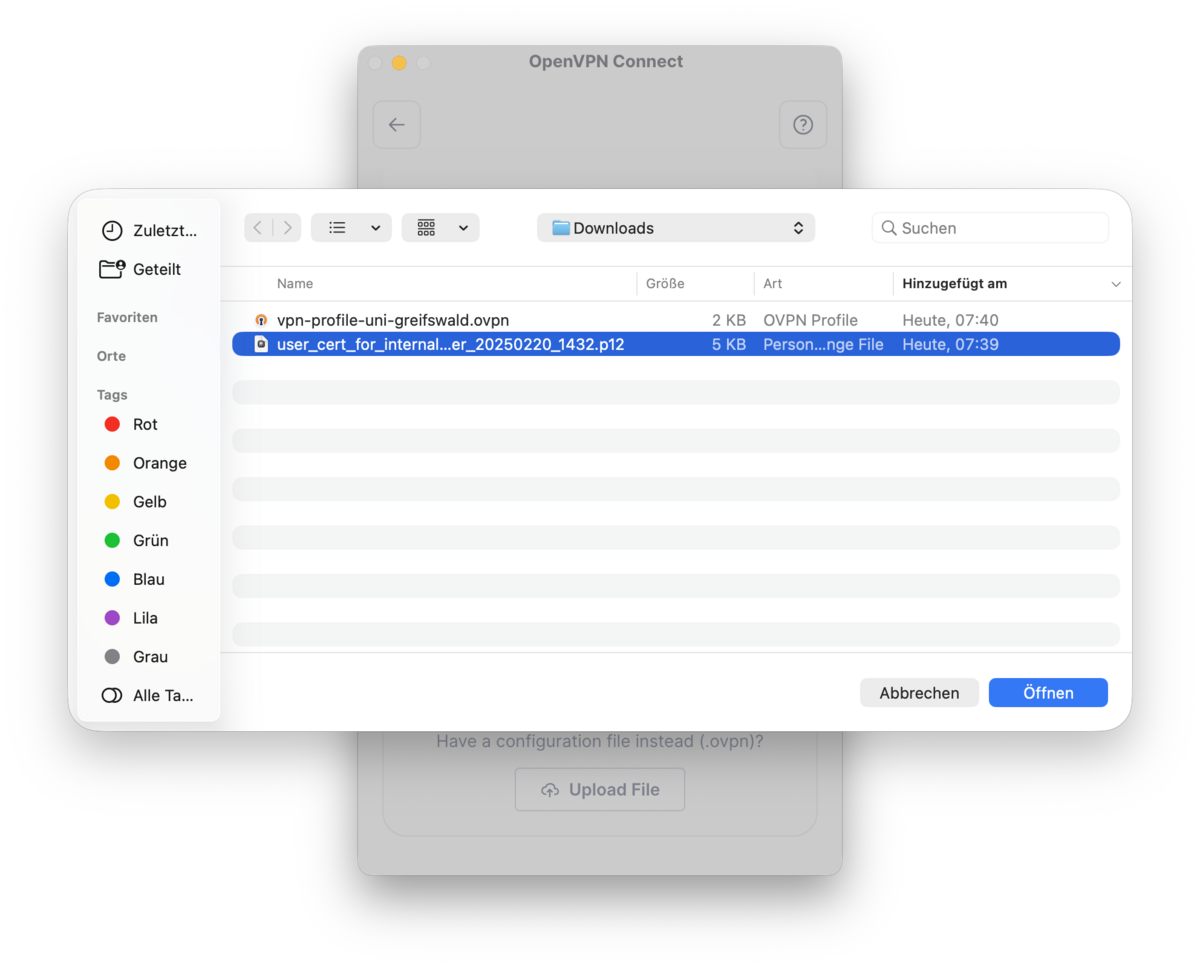Minimize the OpenVPN Connect window

399,63
